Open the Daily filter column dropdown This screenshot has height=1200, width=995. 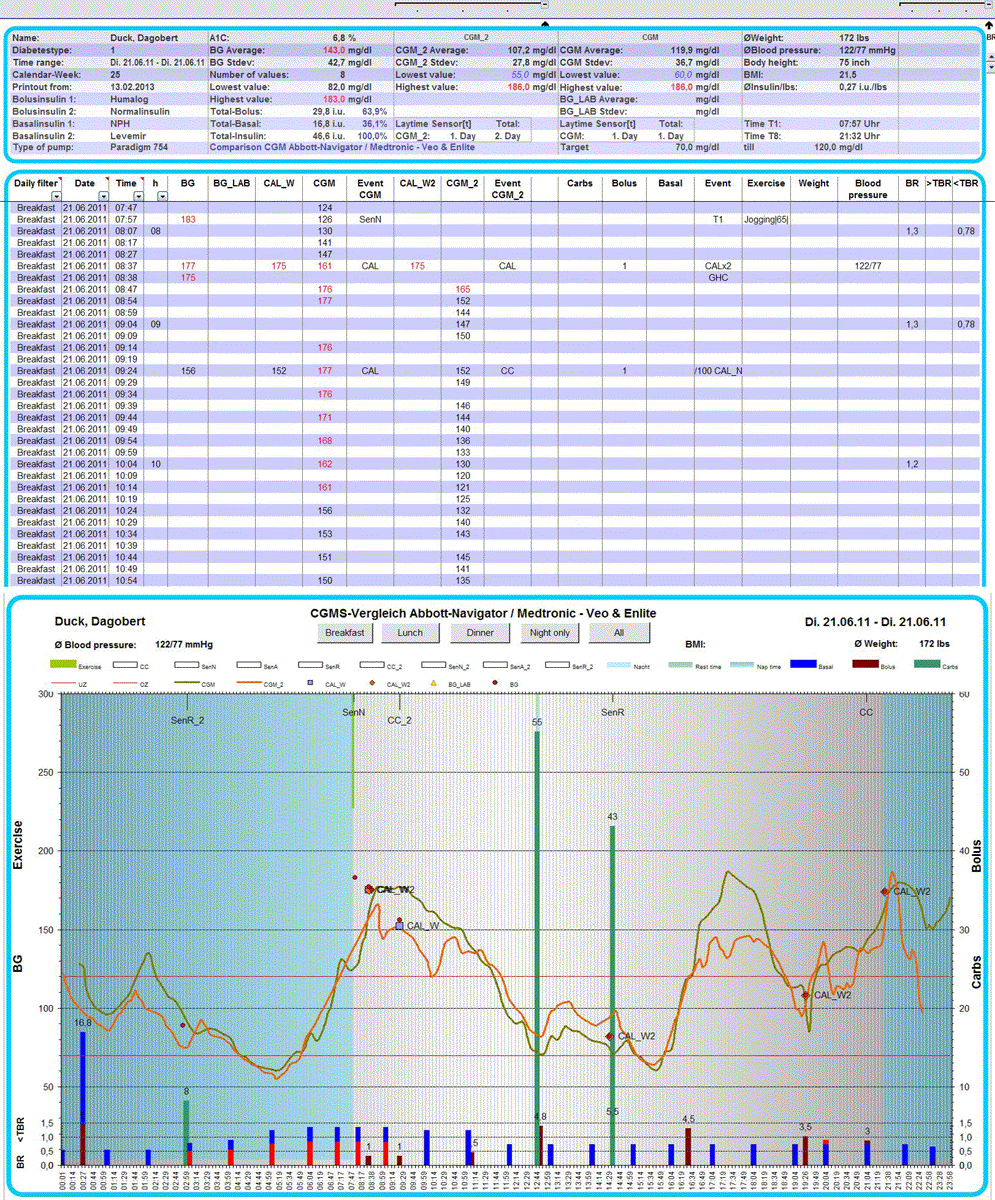(x=56, y=197)
